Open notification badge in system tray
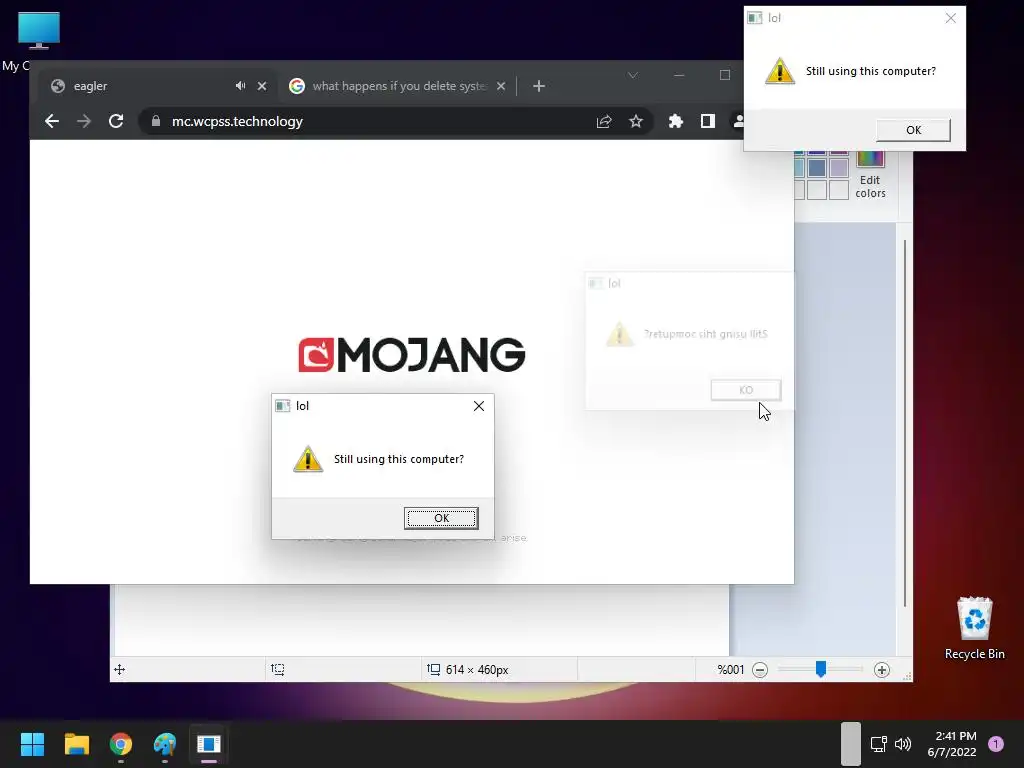The width and height of the screenshot is (1024, 768). coord(996,744)
